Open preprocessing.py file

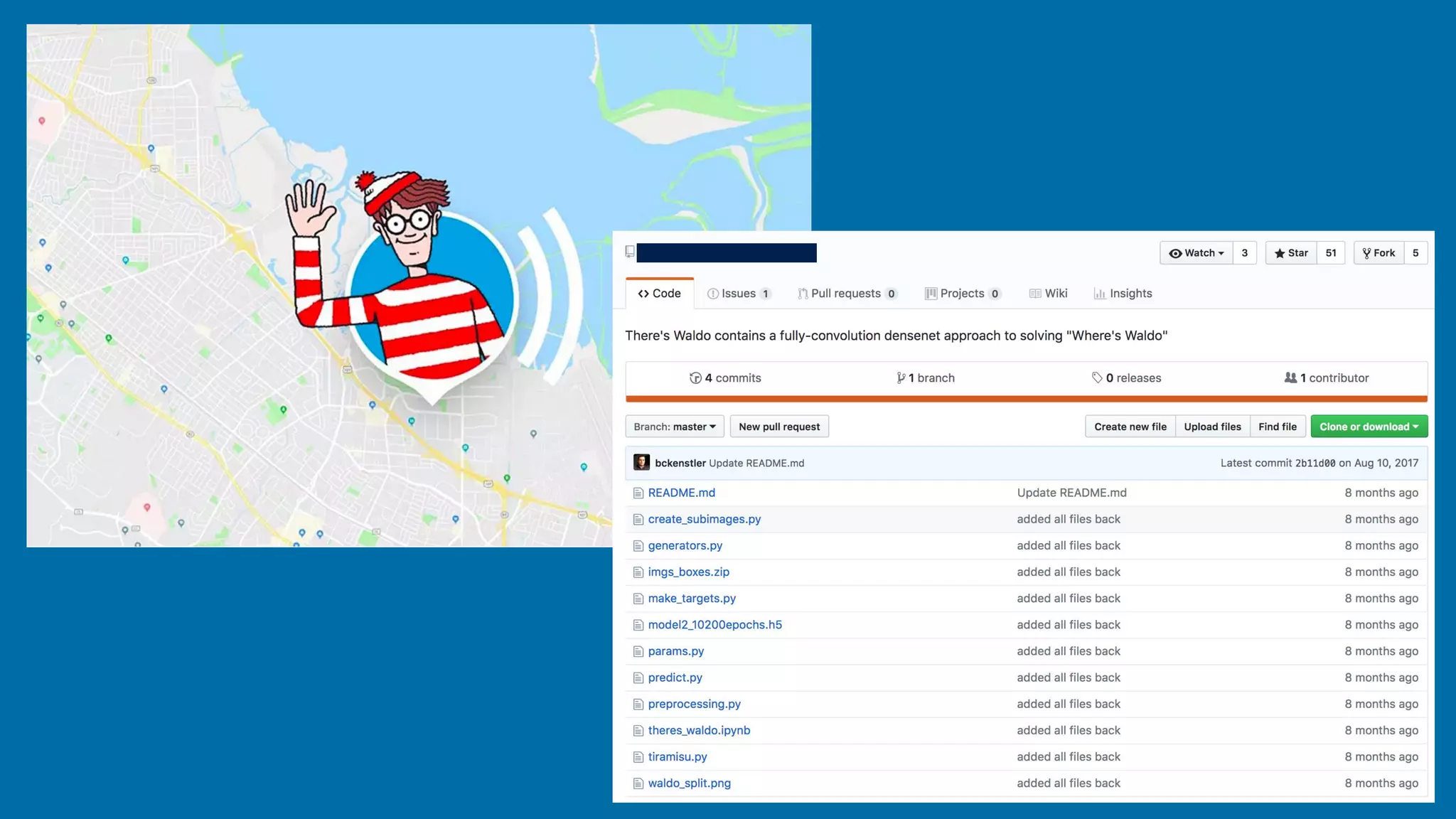[695, 704]
